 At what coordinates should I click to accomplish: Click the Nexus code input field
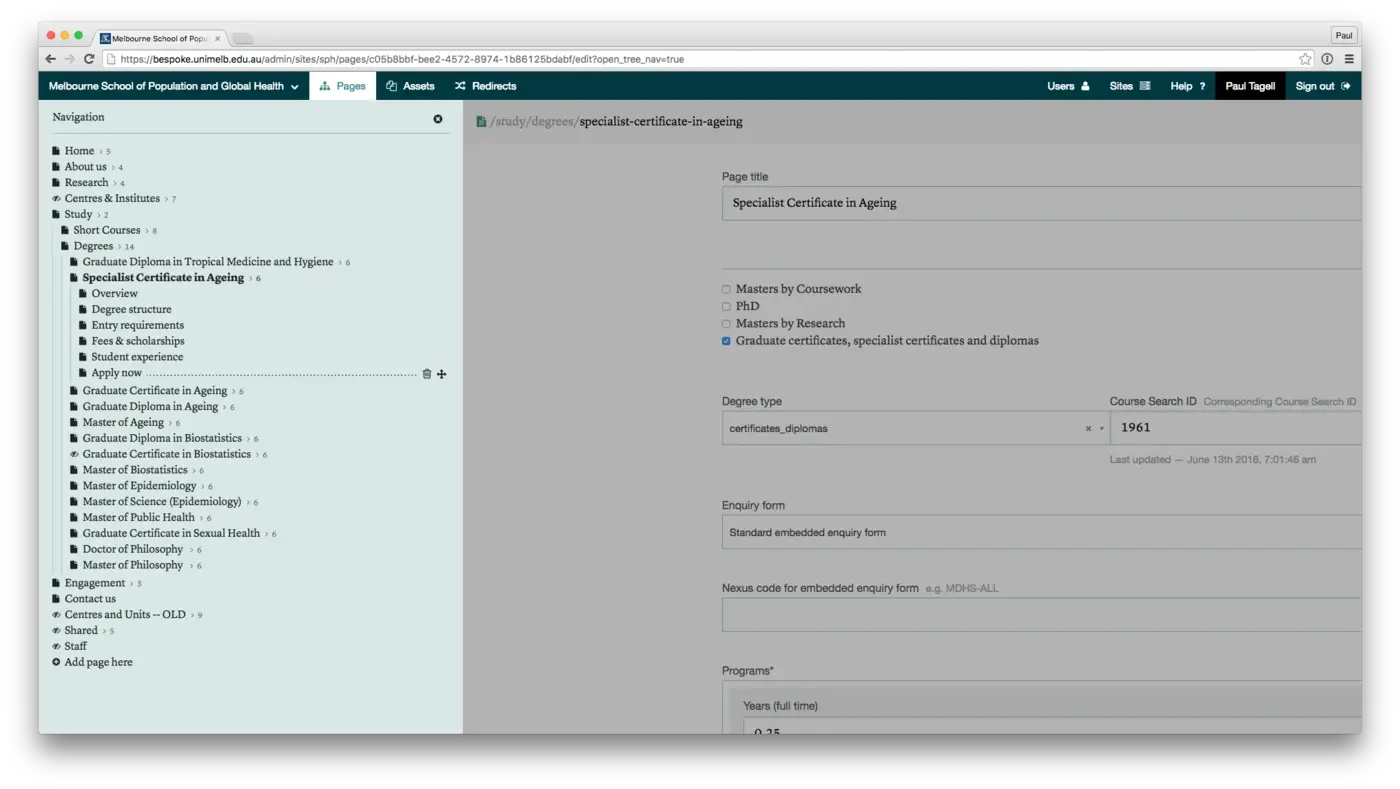[1041, 615]
